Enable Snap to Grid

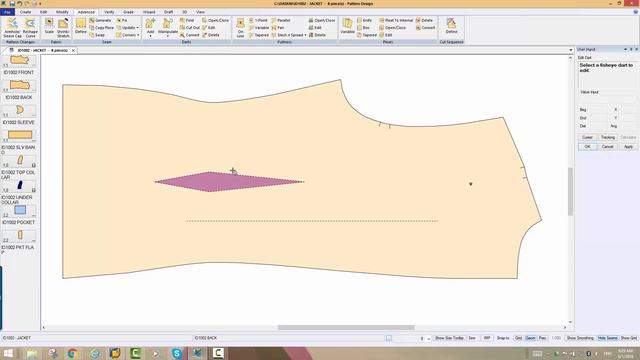tap(518, 338)
